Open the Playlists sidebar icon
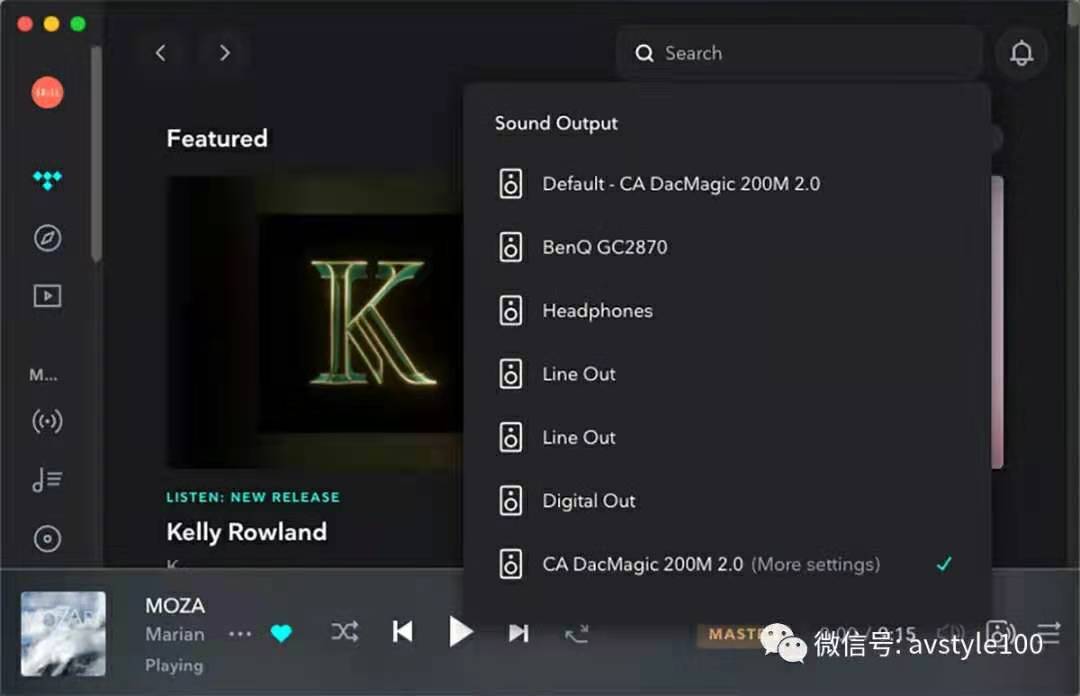 [x=48, y=480]
